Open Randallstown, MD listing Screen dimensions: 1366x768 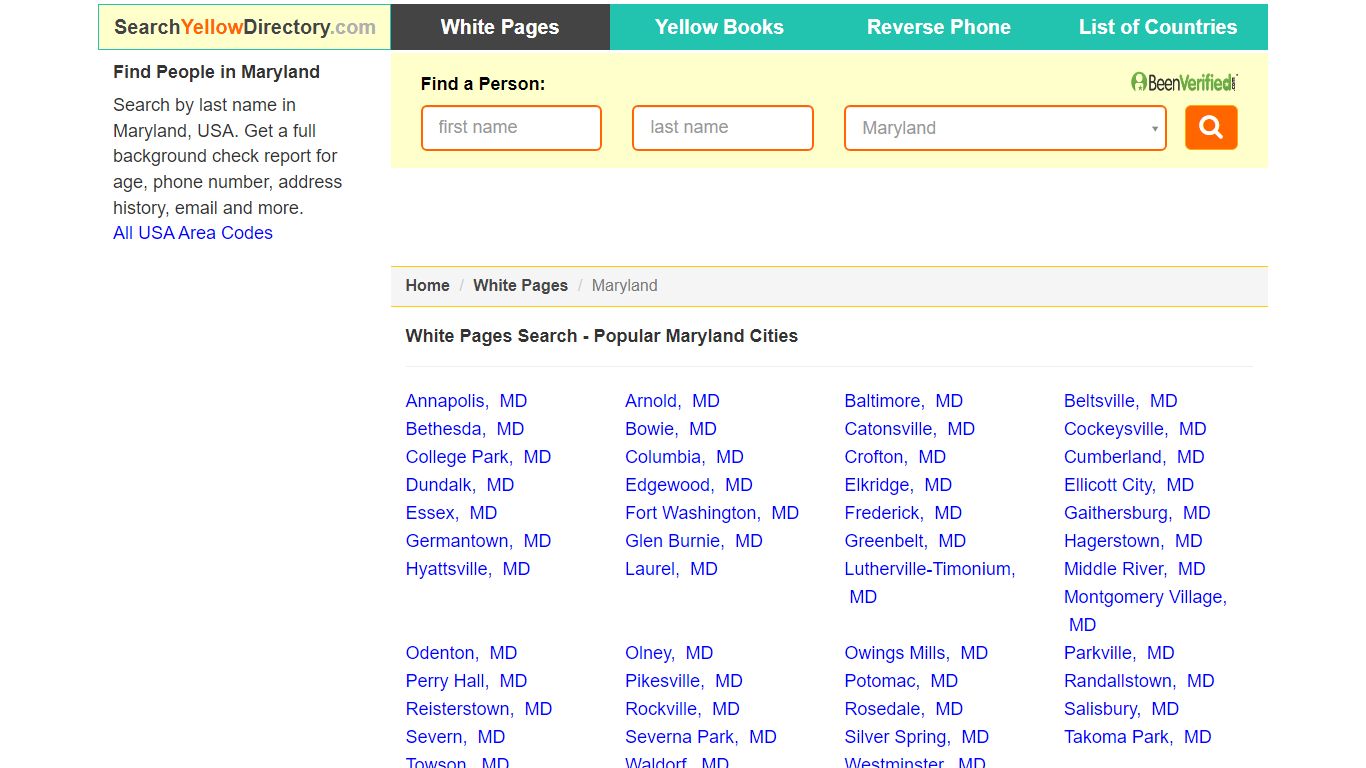(x=1139, y=681)
